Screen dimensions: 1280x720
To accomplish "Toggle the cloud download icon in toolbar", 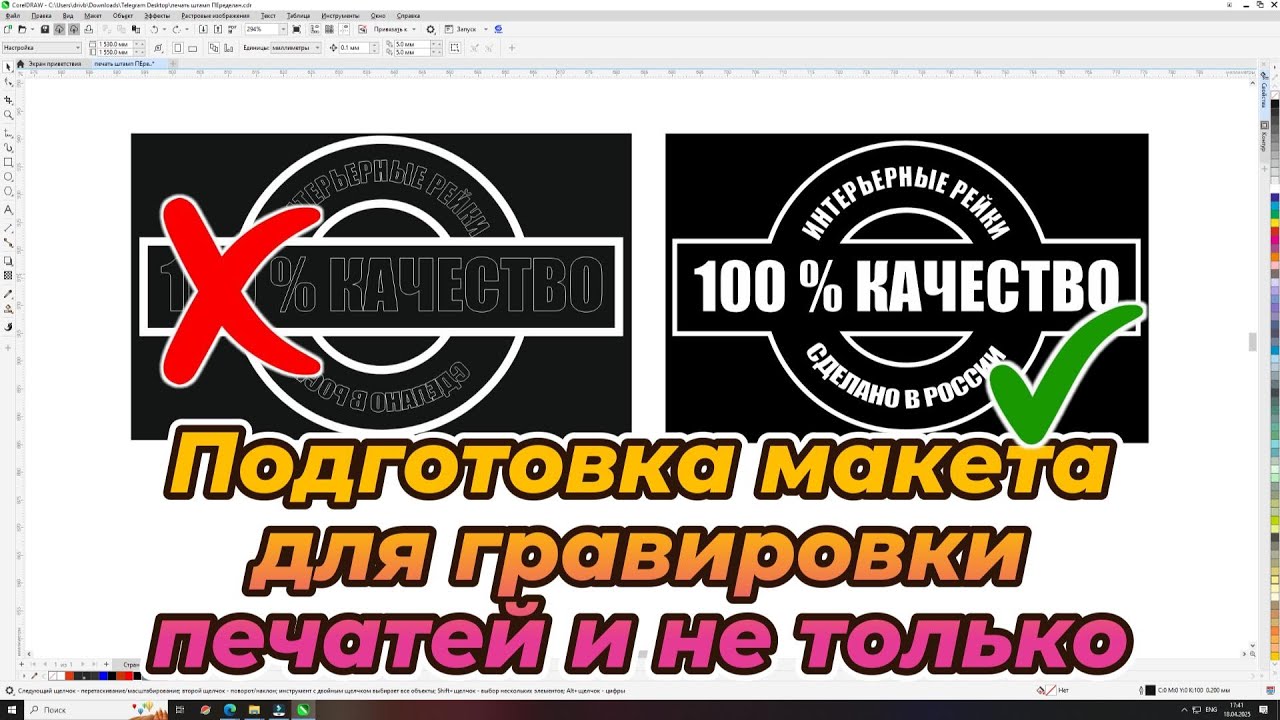I will [59, 29].
